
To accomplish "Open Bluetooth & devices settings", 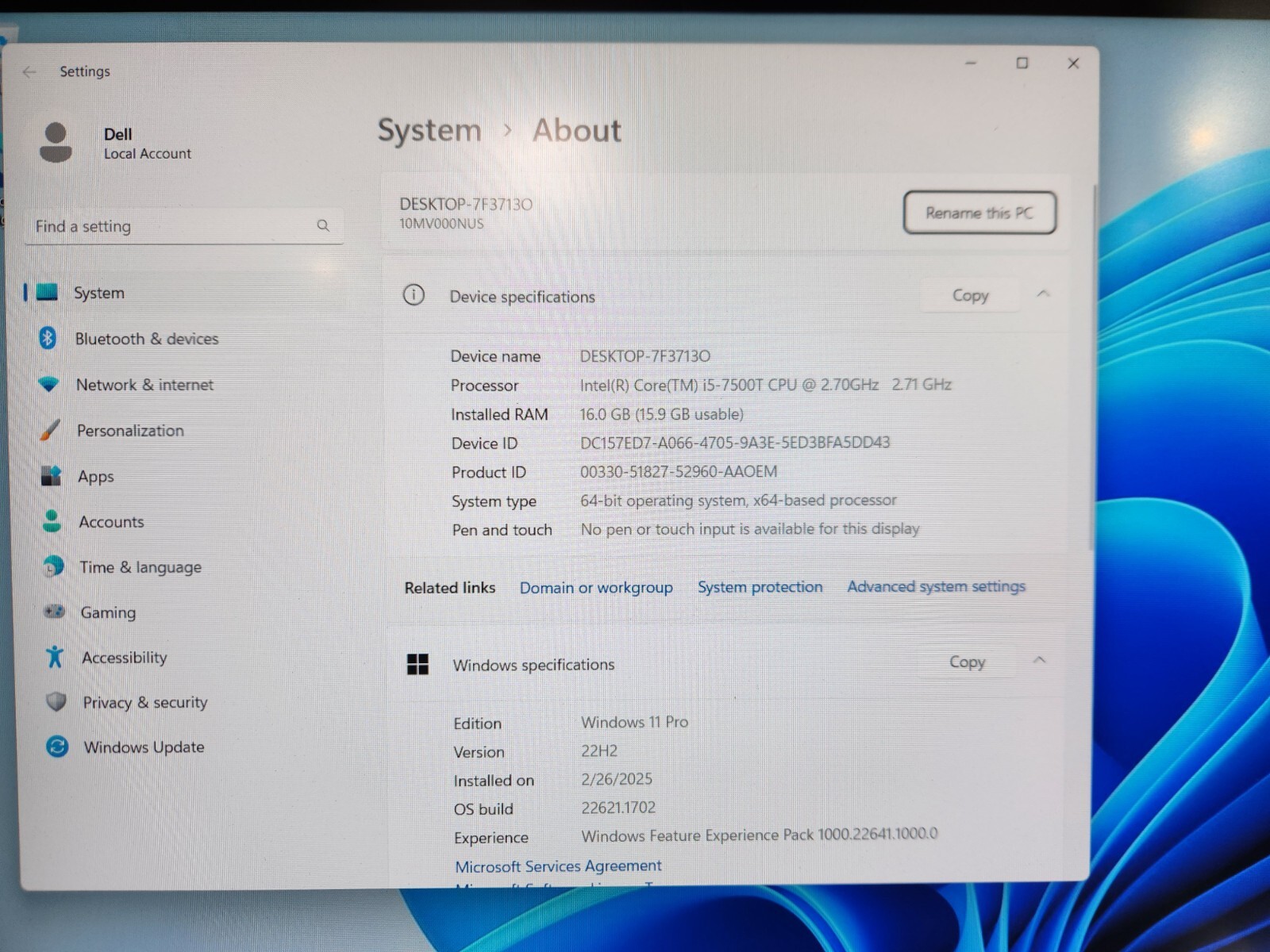I will tap(147, 339).
